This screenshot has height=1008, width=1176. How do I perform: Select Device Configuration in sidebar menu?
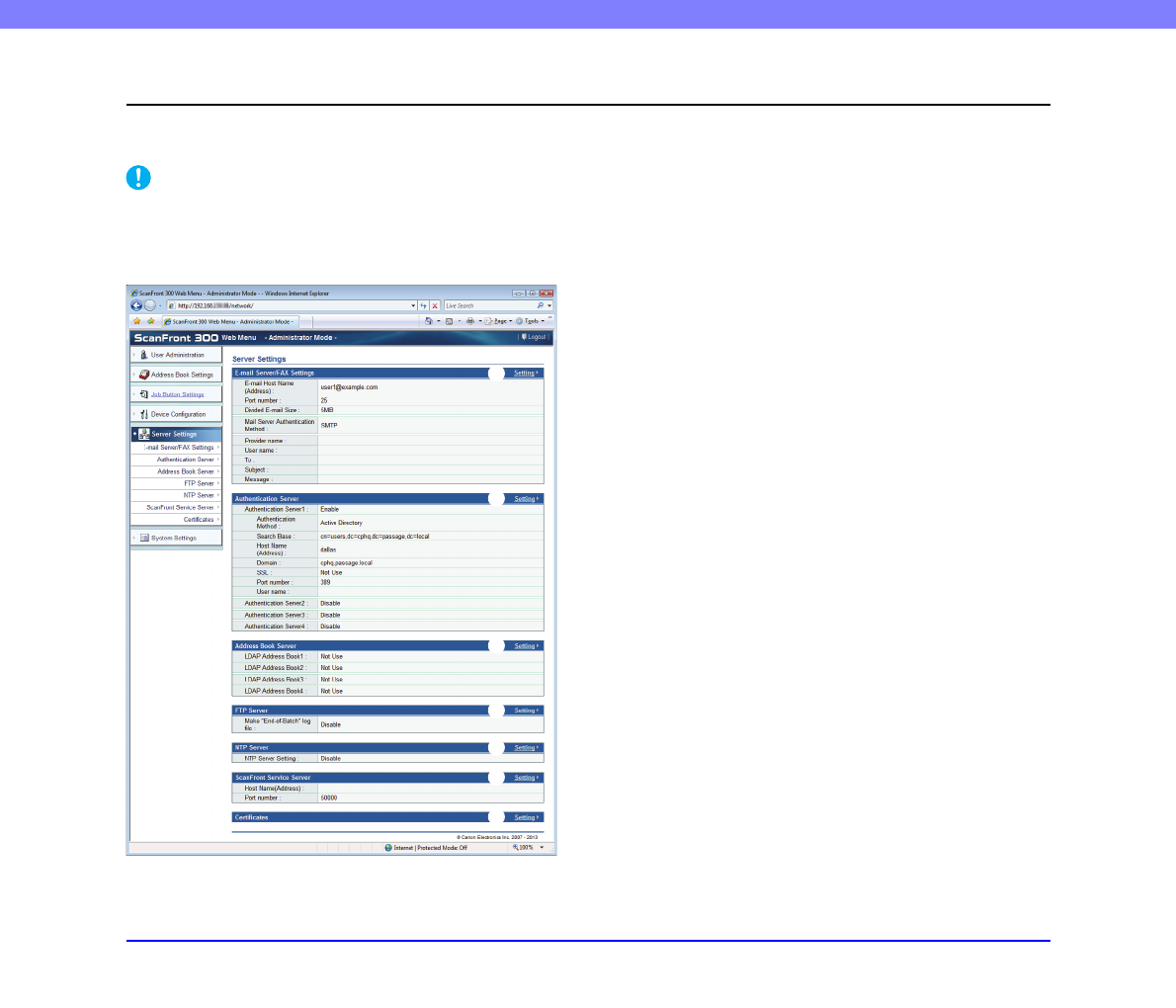pyautogui.click(x=178, y=414)
